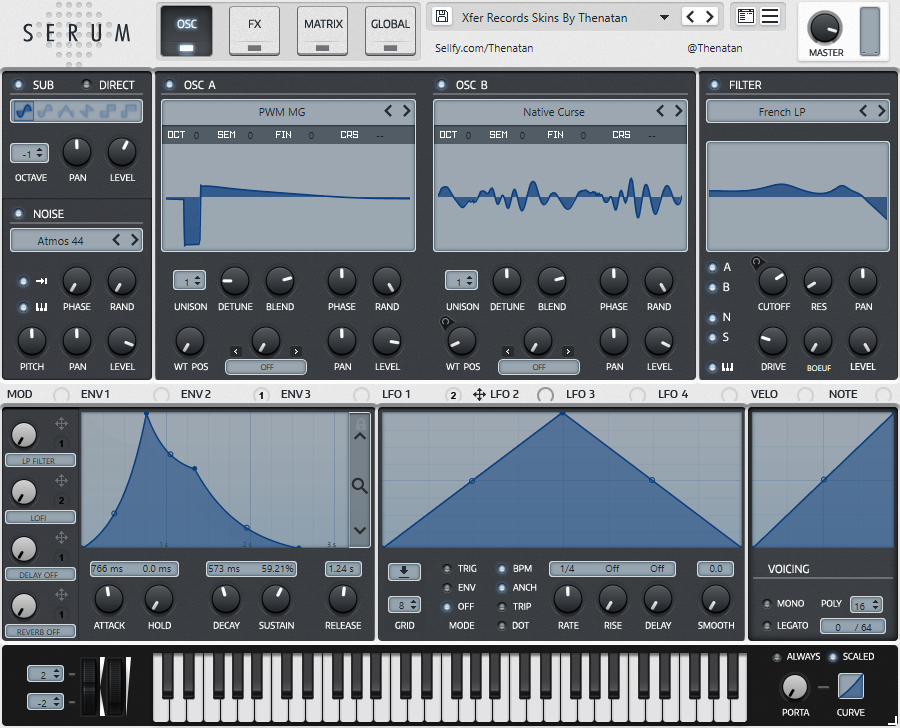Save preset with the floppy disk icon
Screen dimensions: 900x728
442,17
